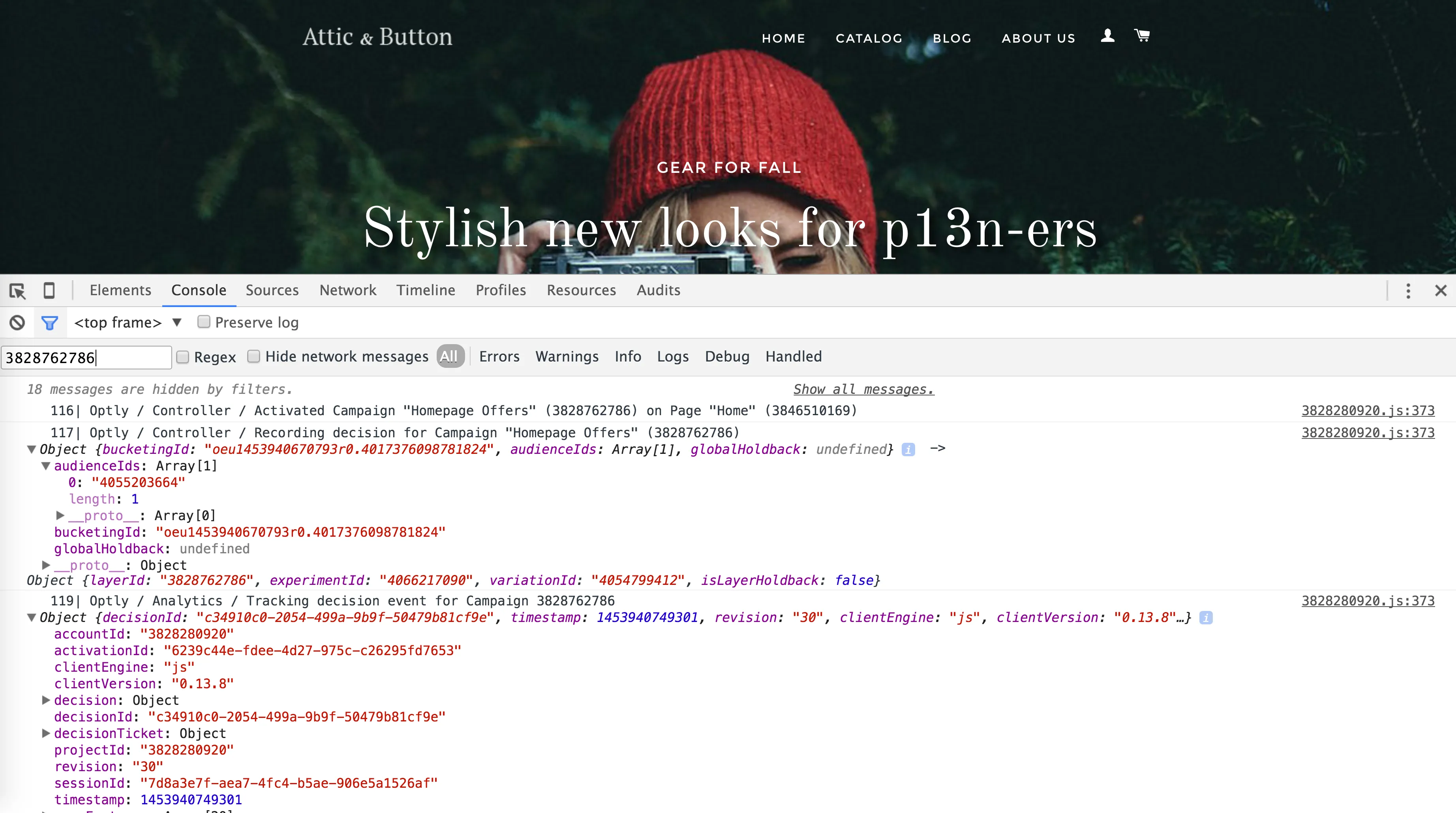Filter console by Errors level
The height and width of the screenshot is (813, 1456).
[499, 356]
